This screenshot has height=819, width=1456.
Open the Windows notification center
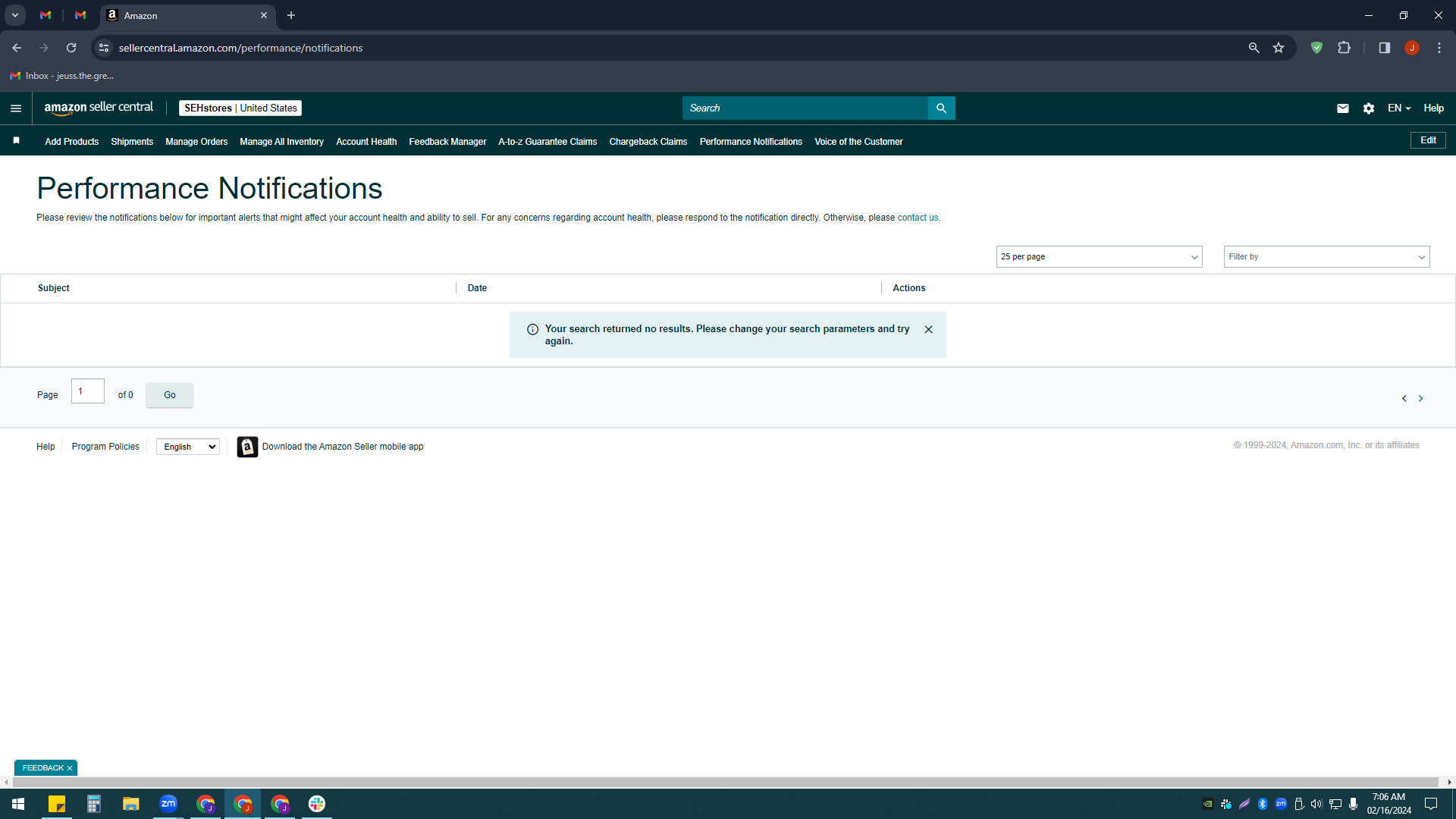1431,804
